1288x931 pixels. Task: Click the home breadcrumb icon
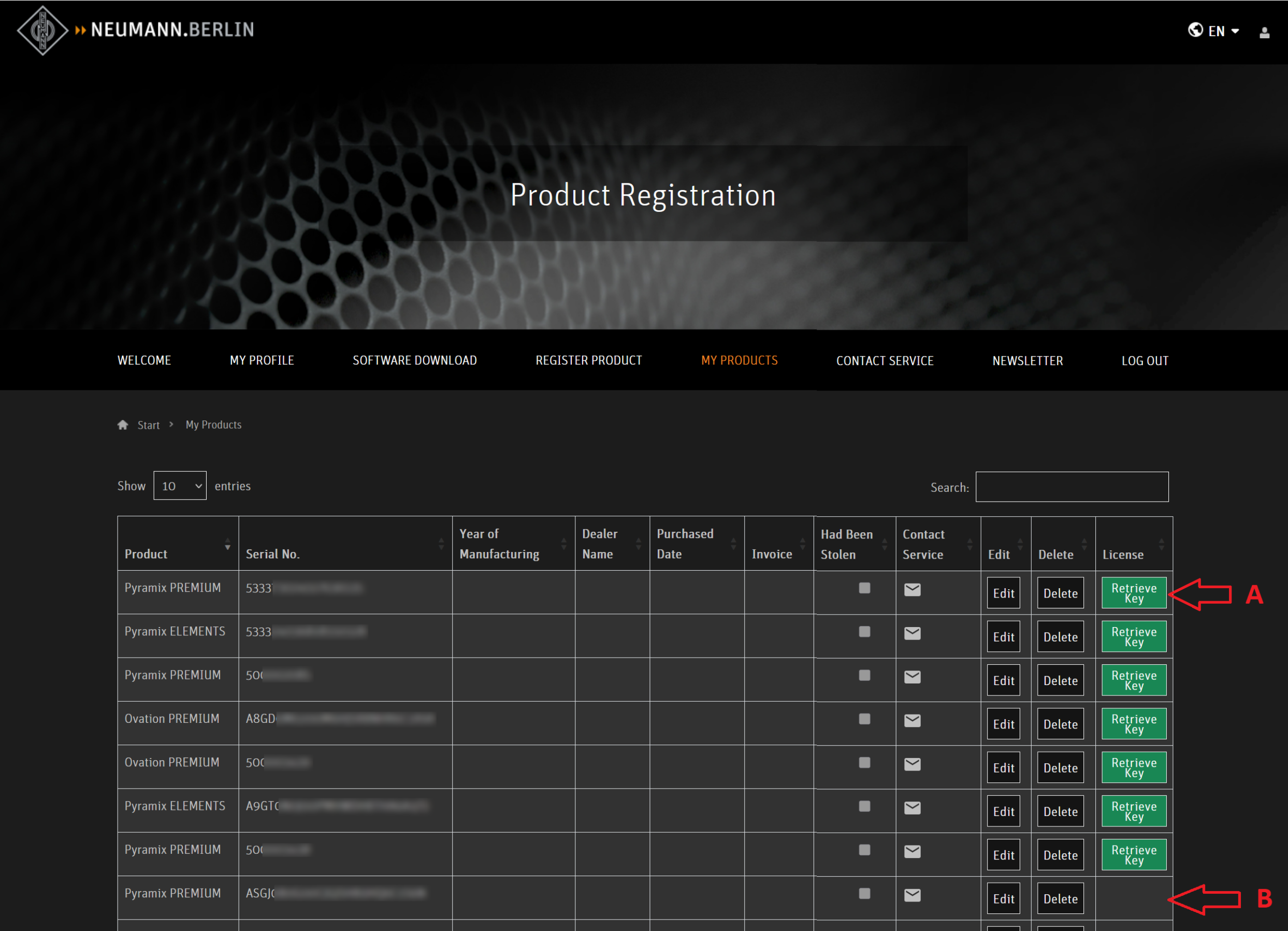[123, 425]
